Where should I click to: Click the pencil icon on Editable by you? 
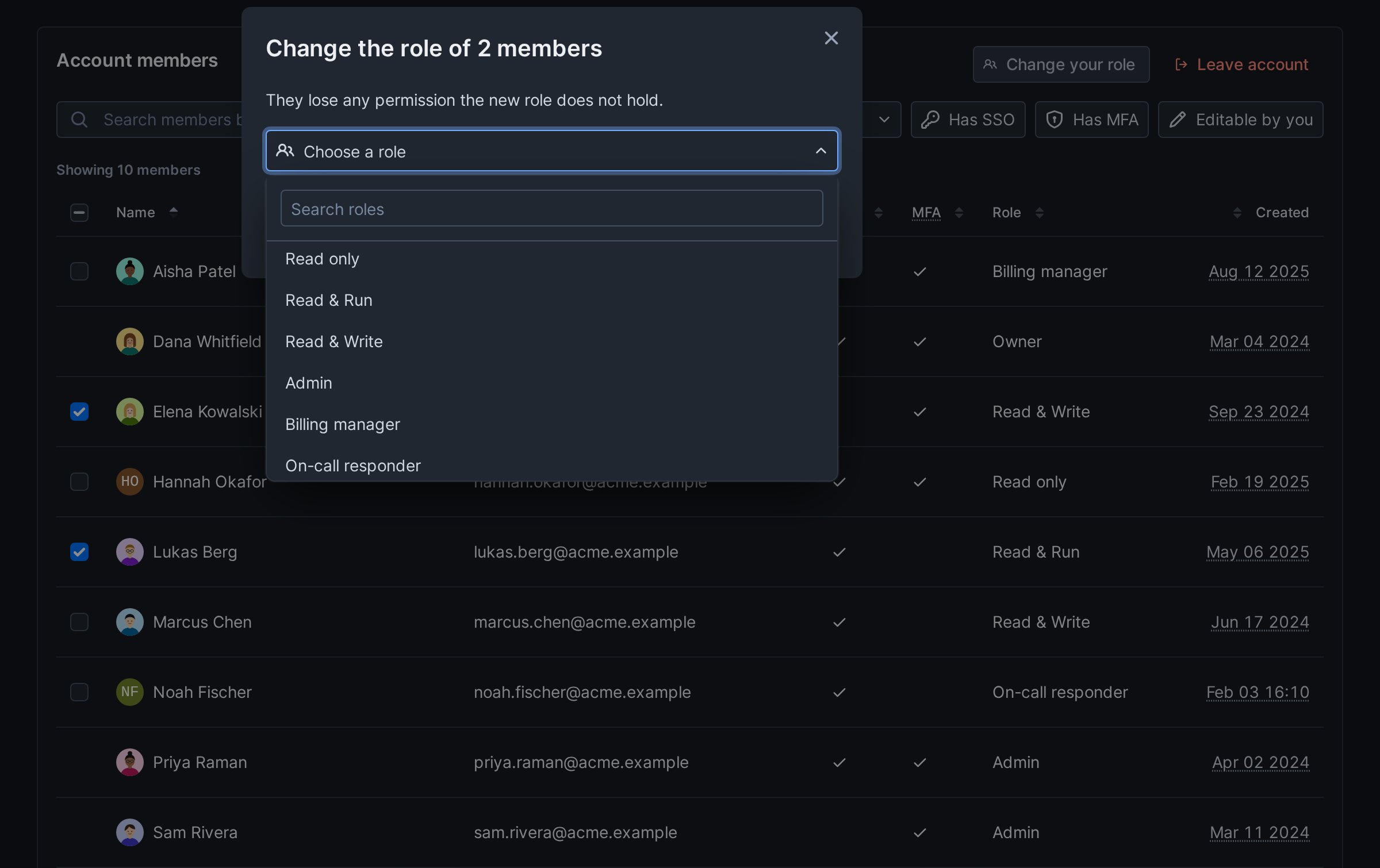(1178, 120)
